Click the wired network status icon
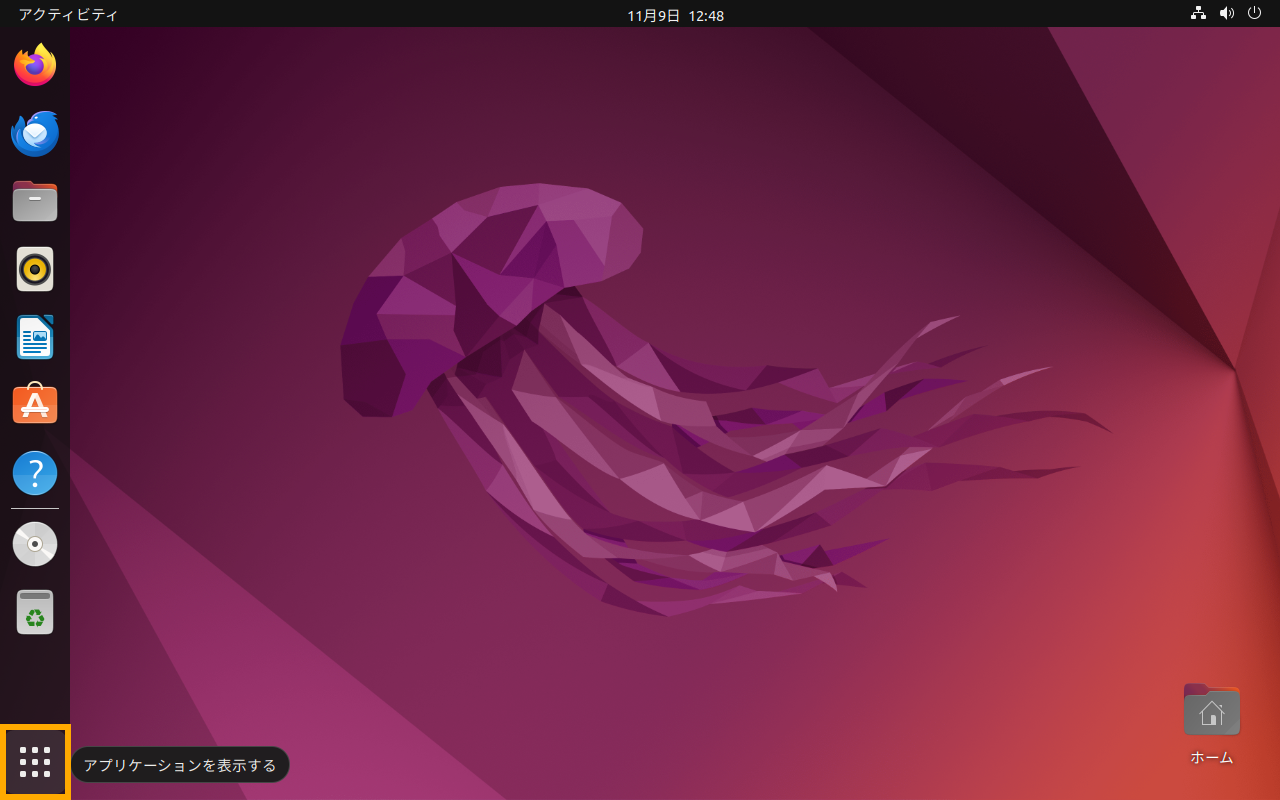Viewport: 1280px width, 800px height. (x=1198, y=14)
